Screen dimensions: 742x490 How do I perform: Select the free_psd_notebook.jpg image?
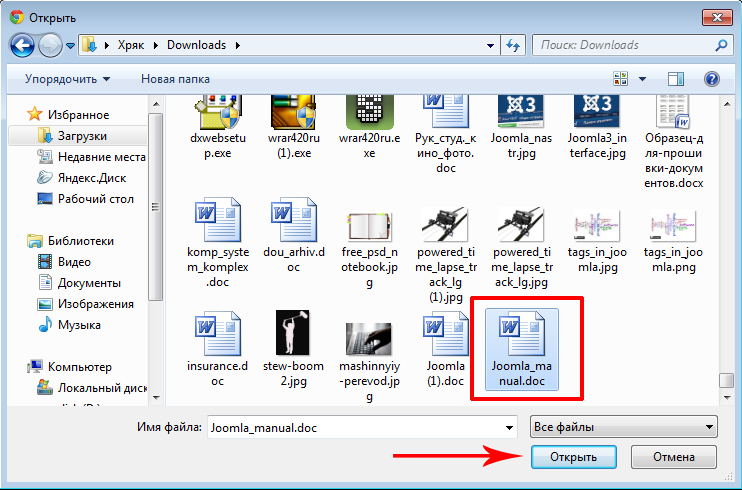pos(369,228)
